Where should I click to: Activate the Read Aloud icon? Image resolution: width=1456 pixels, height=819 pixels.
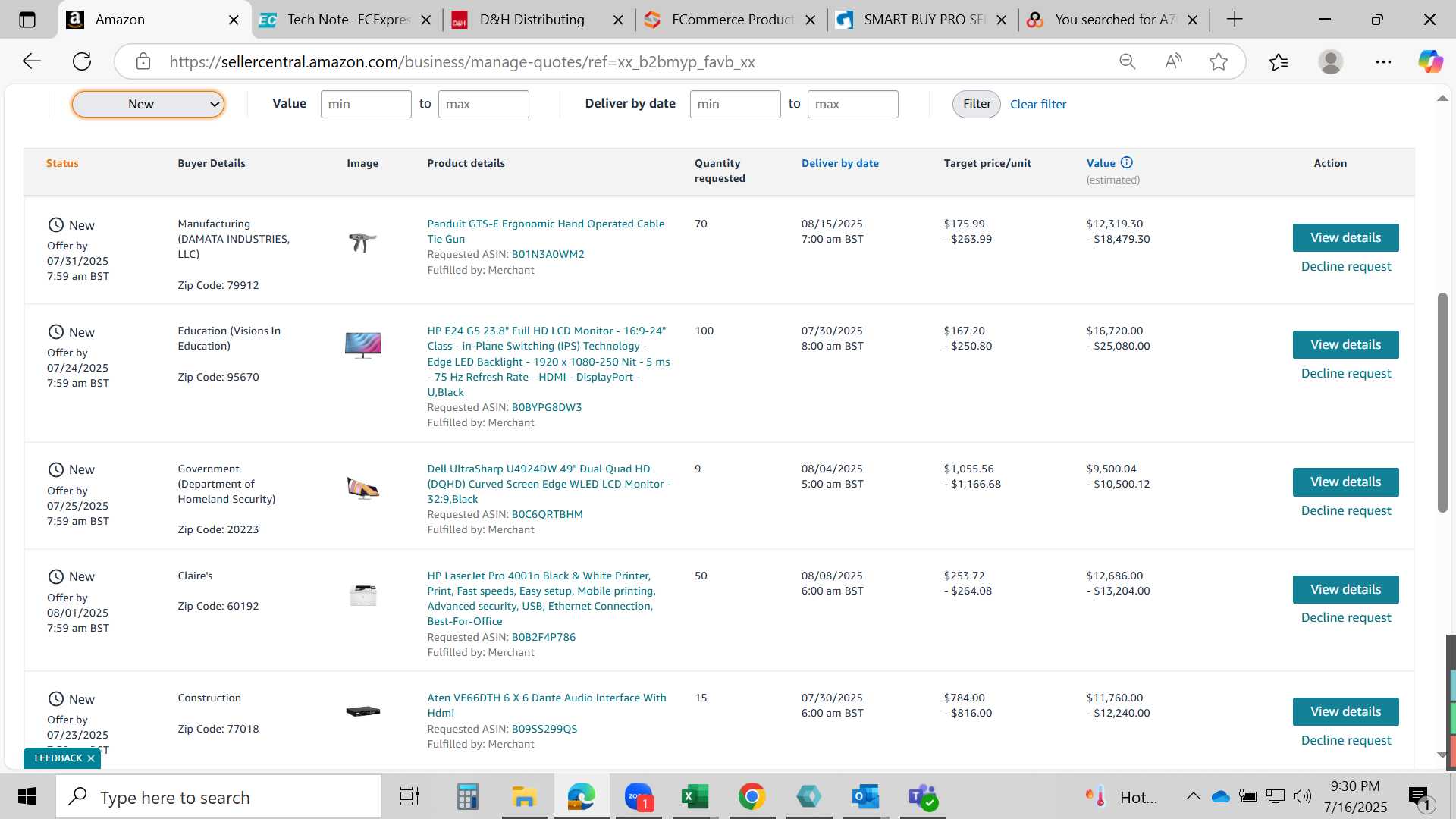click(x=1173, y=61)
